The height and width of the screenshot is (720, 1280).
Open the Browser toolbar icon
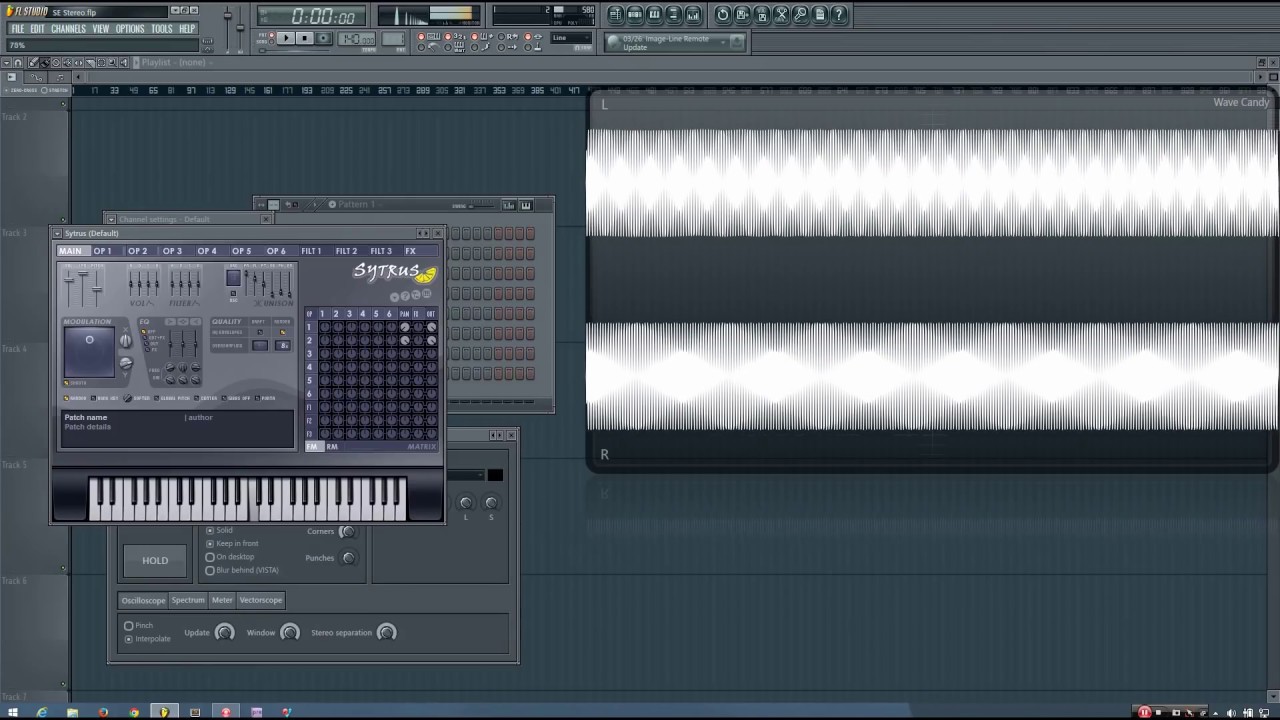pyautogui.click(x=674, y=14)
